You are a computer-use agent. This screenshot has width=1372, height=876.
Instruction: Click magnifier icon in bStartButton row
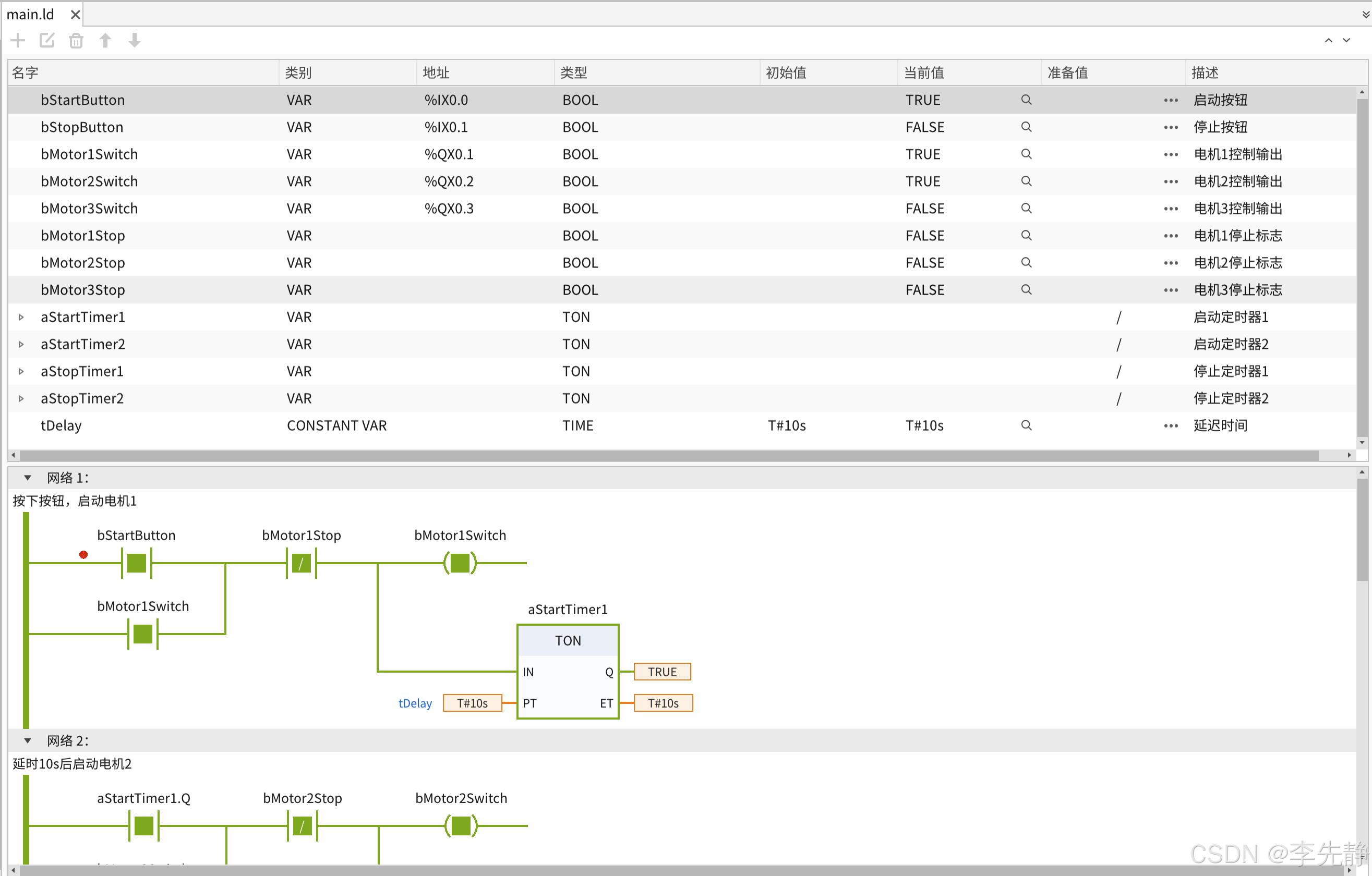1026,100
